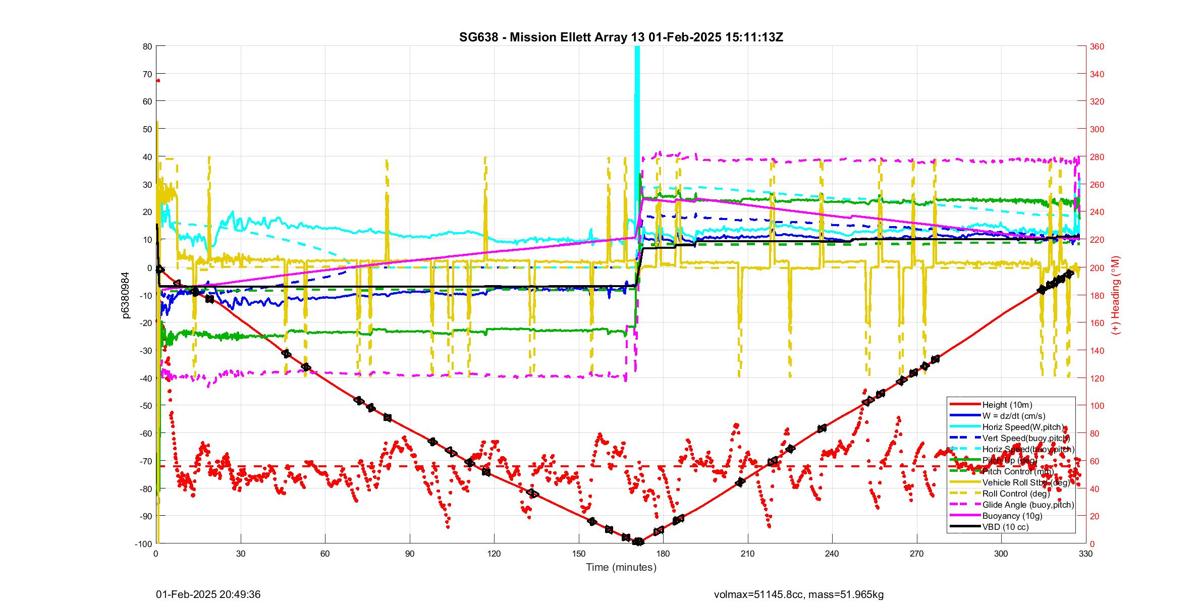The width and height of the screenshot is (1200, 611).
Task: Click right heading axis tick label 140
Action: pyautogui.click(x=1098, y=350)
